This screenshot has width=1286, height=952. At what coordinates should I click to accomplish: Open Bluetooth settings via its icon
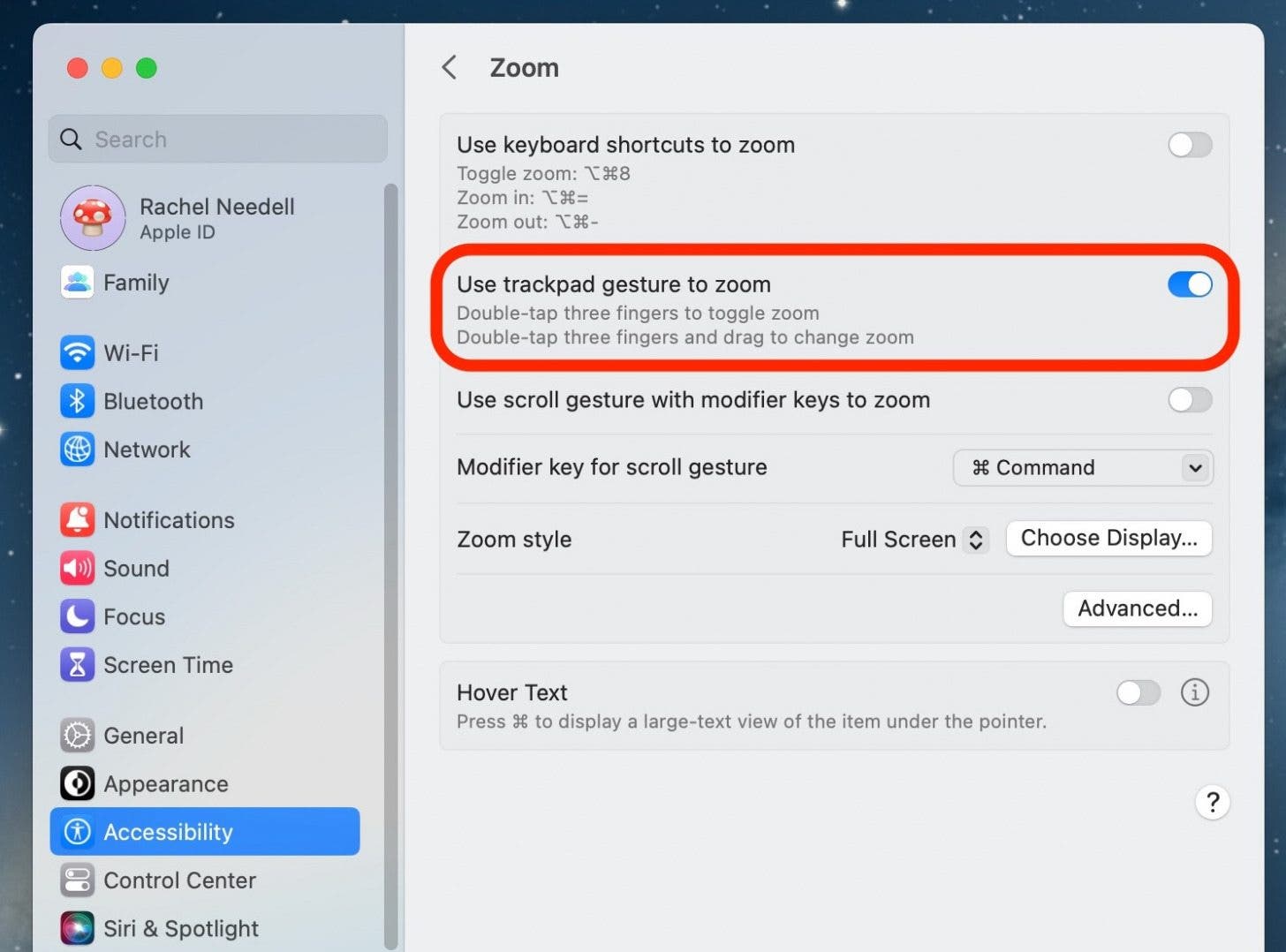click(78, 401)
